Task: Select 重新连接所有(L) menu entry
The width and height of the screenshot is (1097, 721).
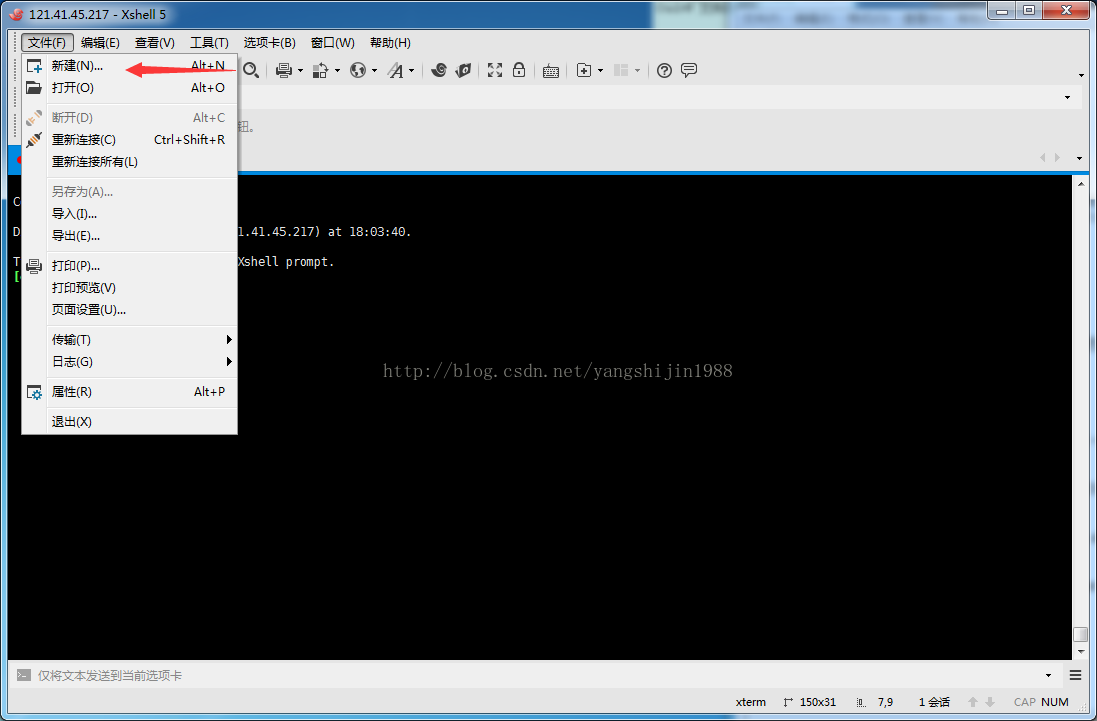Action: [130, 162]
